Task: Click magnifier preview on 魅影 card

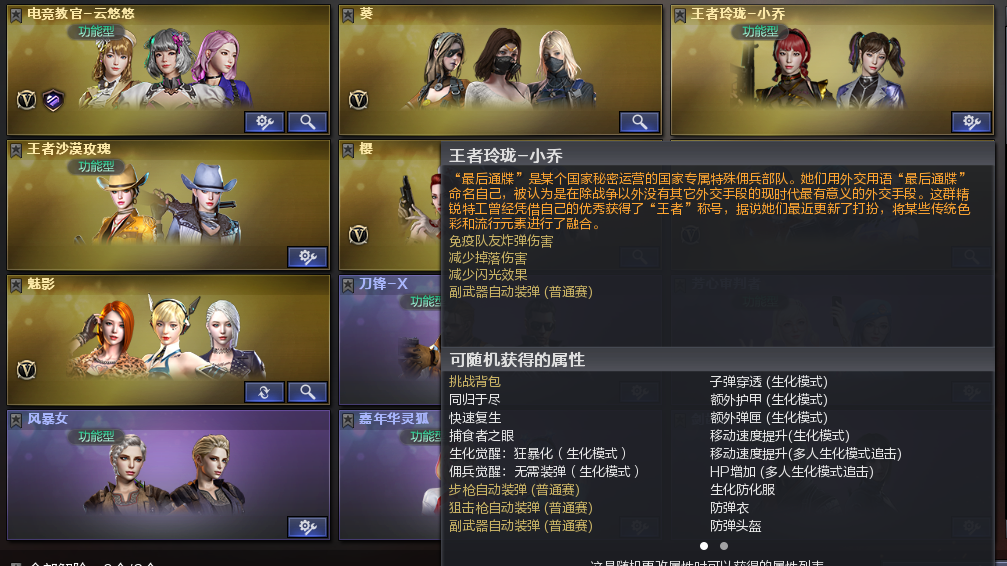Action: click(x=308, y=391)
